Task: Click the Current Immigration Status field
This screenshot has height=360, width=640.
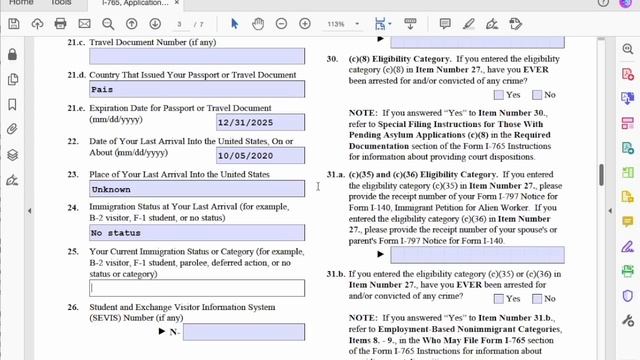Action: pos(197,288)
